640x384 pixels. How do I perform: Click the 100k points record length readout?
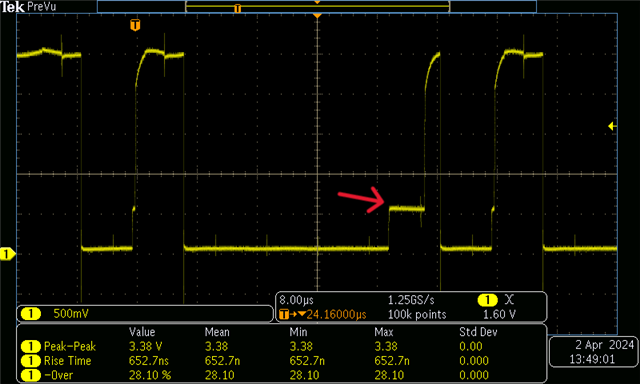tap(417, 315)
